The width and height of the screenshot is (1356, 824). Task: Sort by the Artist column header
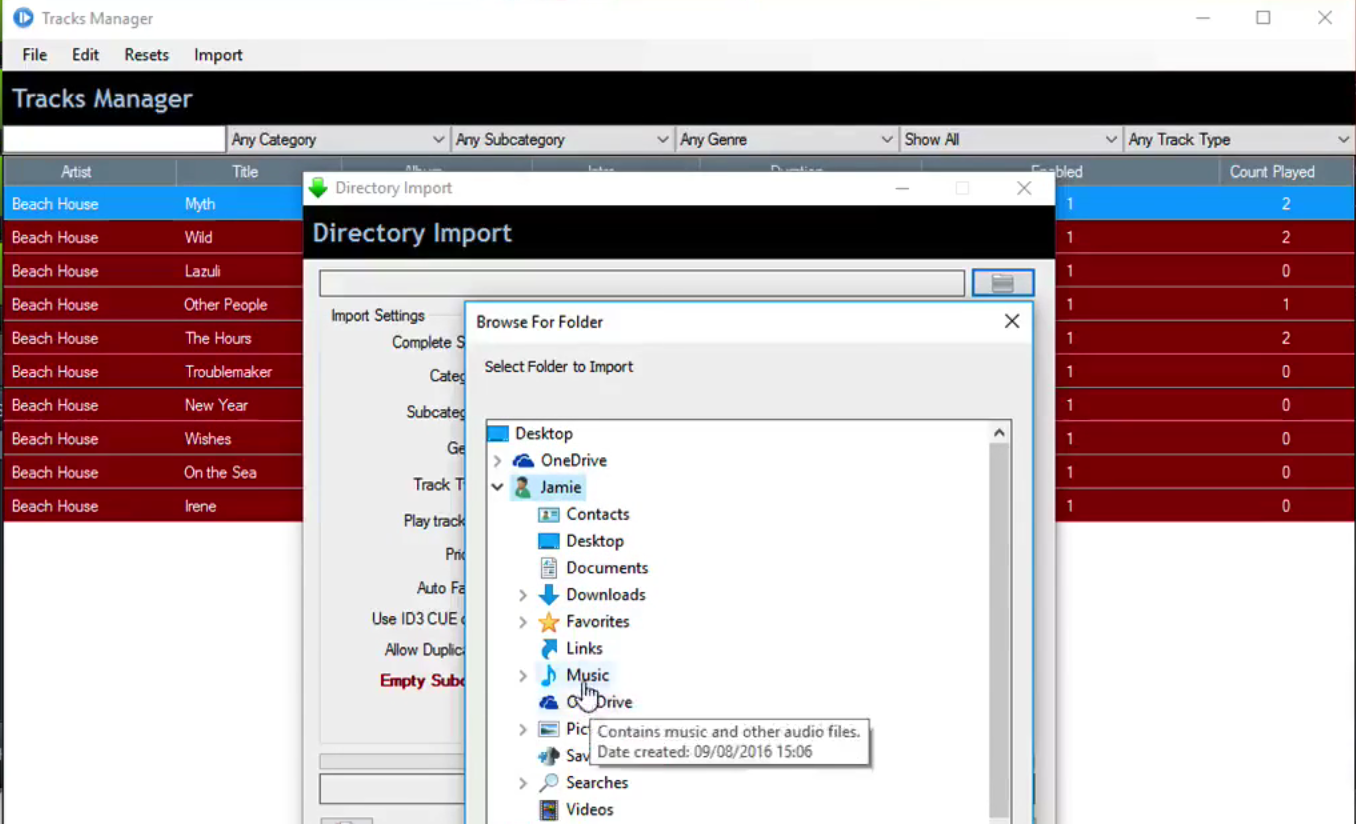76,172
